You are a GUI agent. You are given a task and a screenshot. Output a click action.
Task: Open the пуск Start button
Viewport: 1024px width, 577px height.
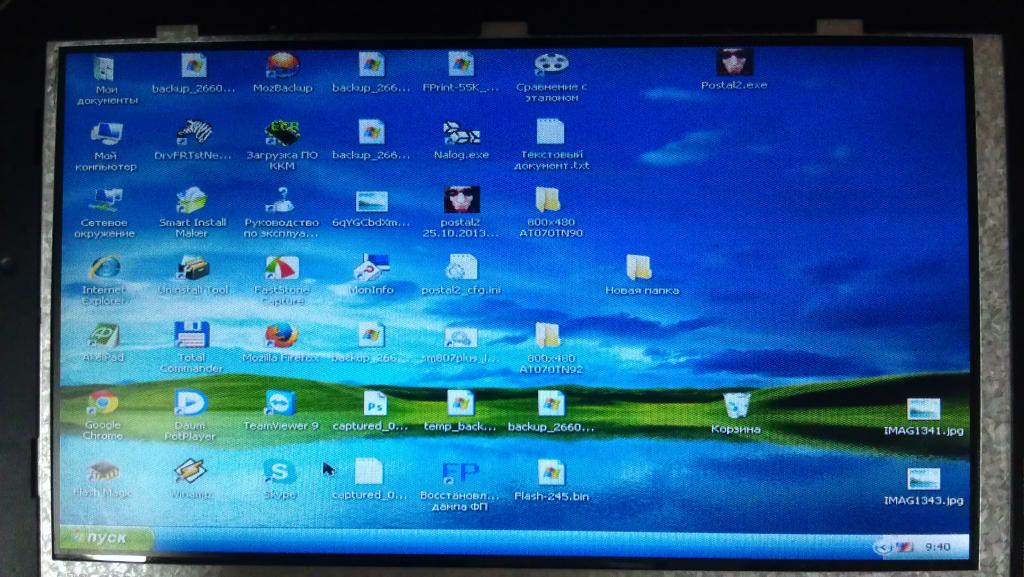point(104,538)
